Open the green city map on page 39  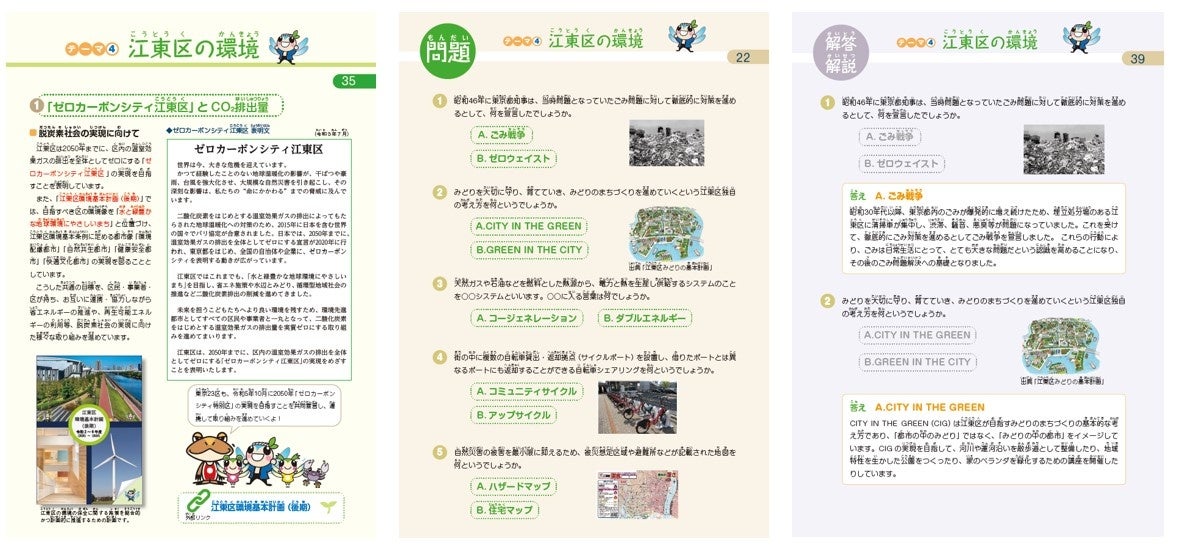pos(1061,346)
